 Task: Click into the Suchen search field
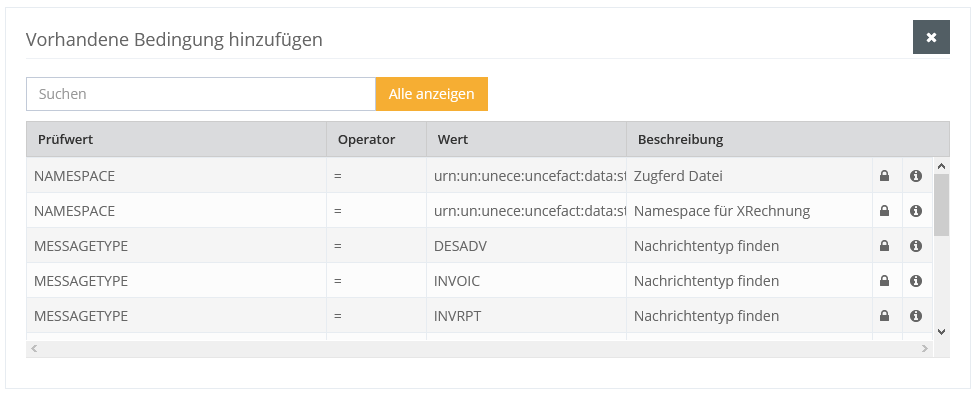tap(200, 94)
